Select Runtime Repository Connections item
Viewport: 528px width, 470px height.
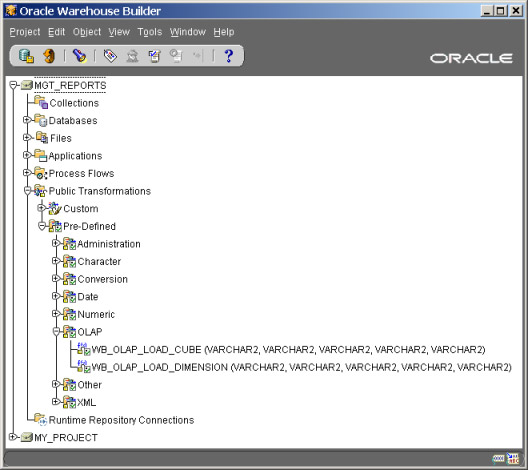(121, 420)
